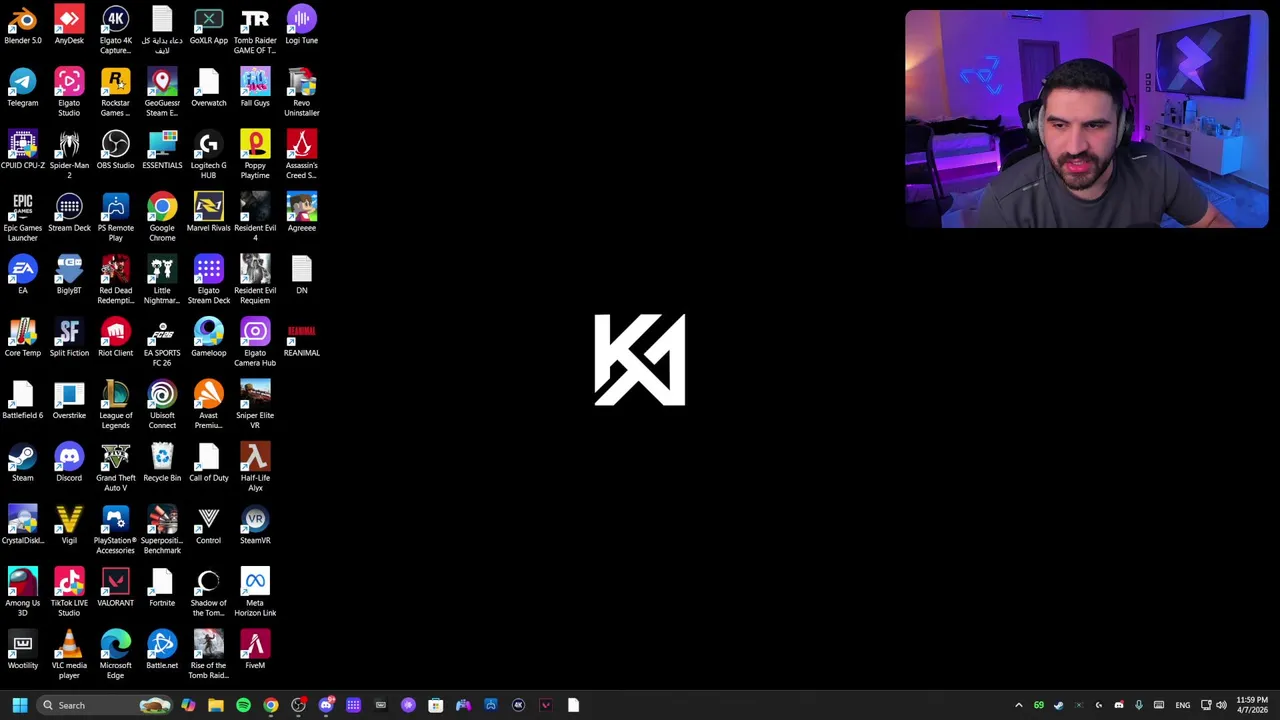Open the volume control in system tray
The width and height of the screenshot is (1280, 720).
click(1221, 705)
